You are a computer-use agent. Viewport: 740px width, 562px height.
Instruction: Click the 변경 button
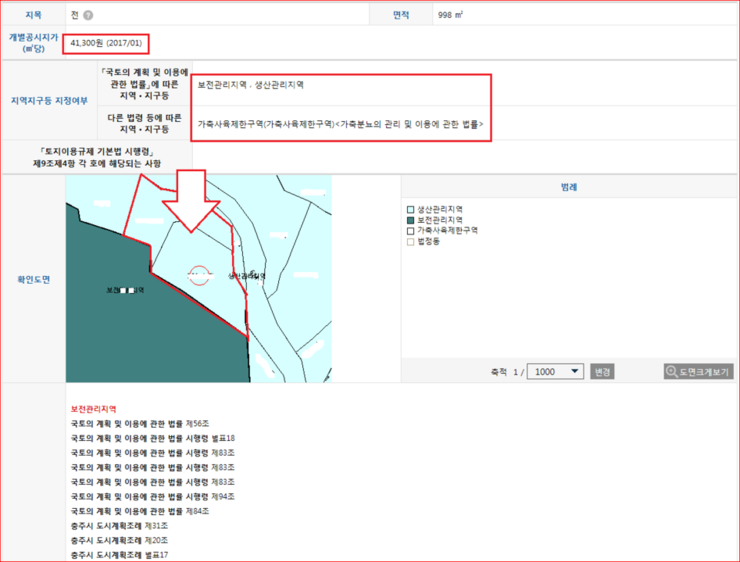click(x=602, y=371)
